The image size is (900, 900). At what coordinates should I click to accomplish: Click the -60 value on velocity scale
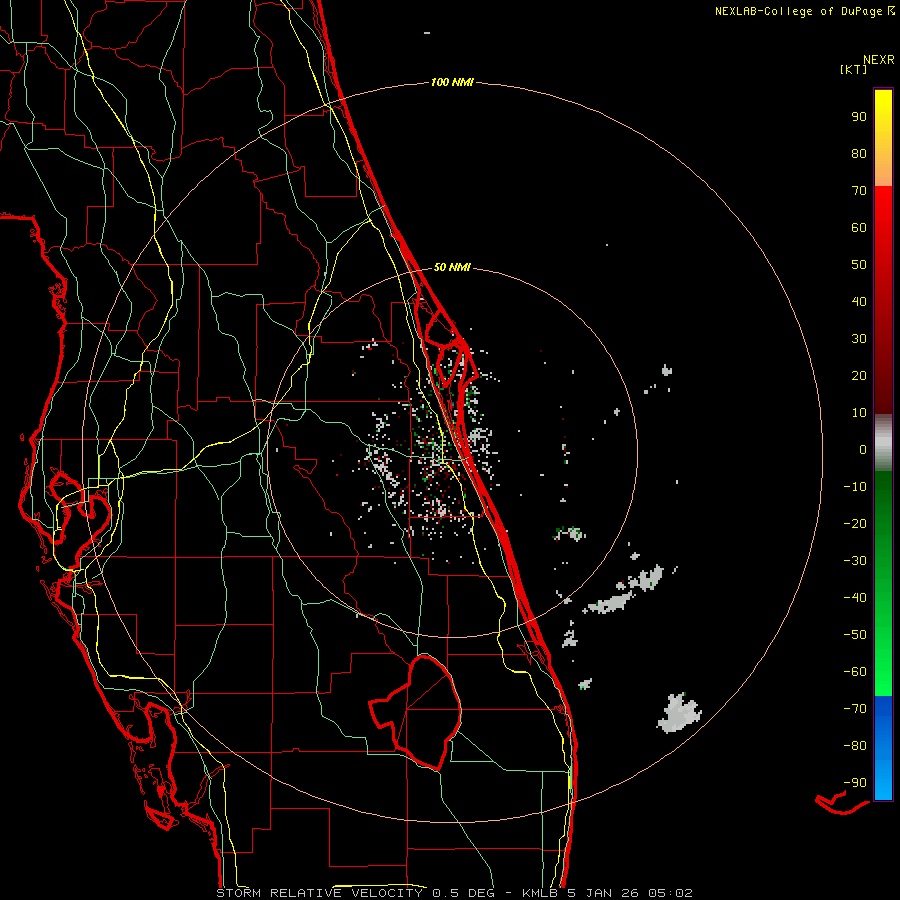point(855,672)
